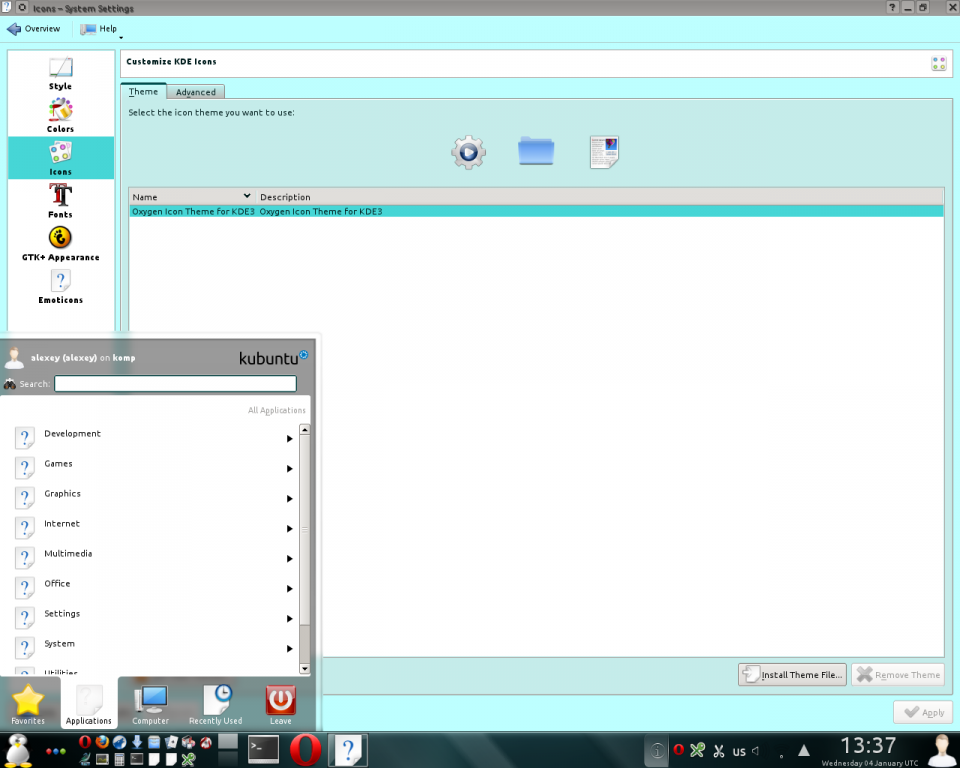
Task: Click the download arrow quicklaunch icon
Action: (137, 742)
